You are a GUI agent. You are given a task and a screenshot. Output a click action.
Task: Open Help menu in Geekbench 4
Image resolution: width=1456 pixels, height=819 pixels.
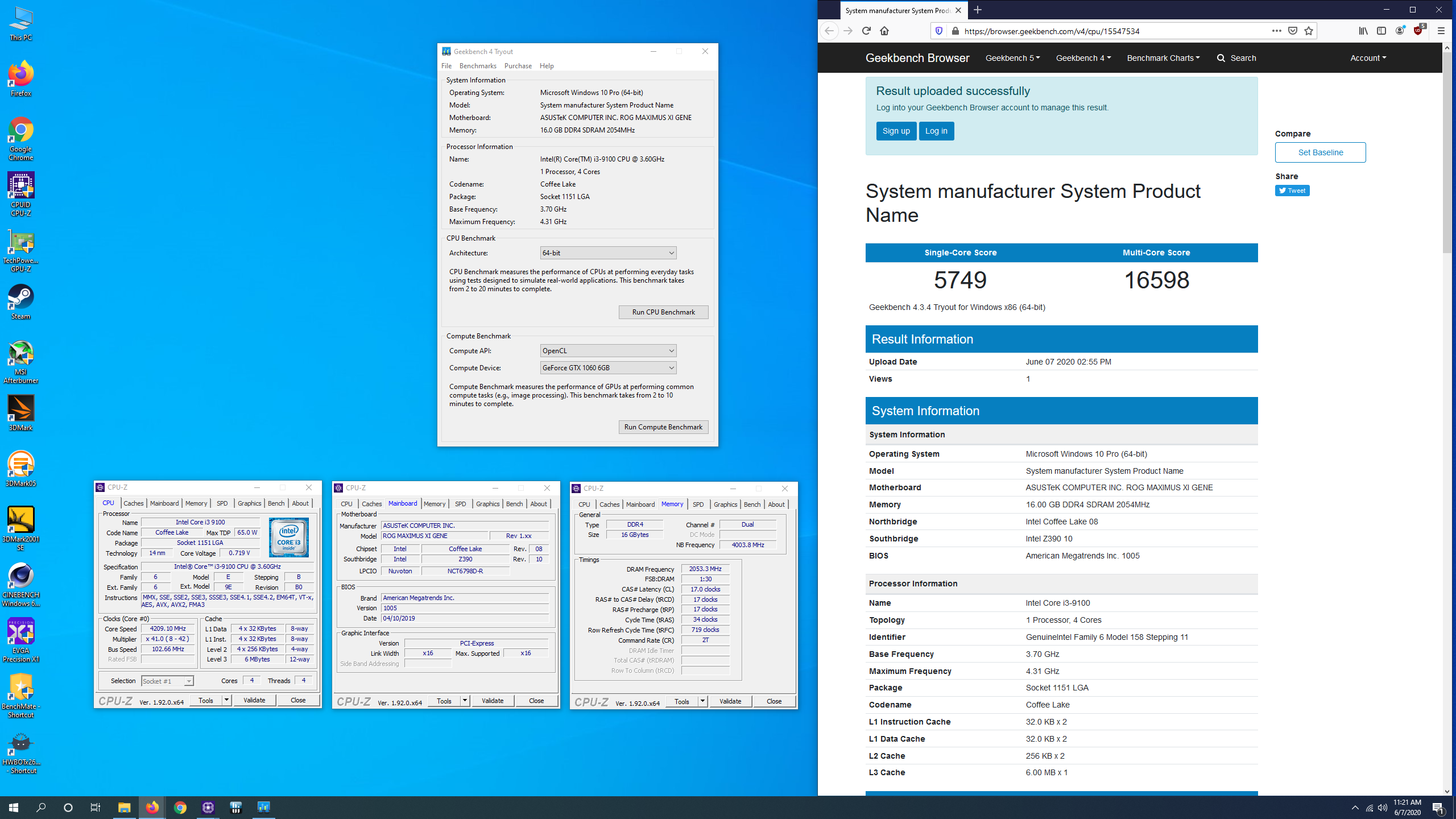(x=547, y=66)
